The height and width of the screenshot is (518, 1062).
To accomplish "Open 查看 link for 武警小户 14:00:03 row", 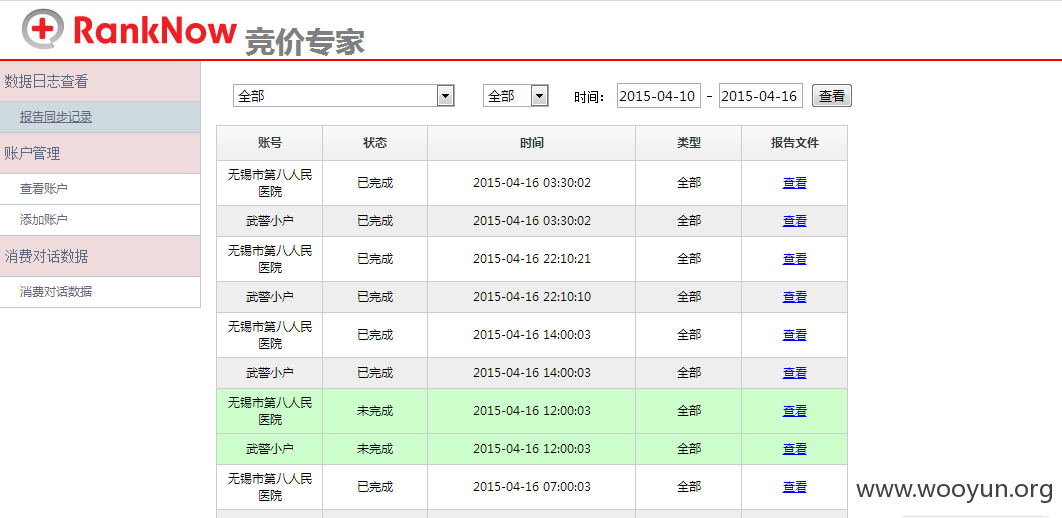I will click(x=794, y=372).
